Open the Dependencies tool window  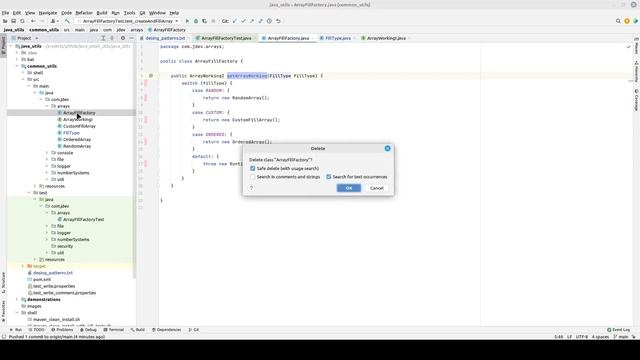166,330
